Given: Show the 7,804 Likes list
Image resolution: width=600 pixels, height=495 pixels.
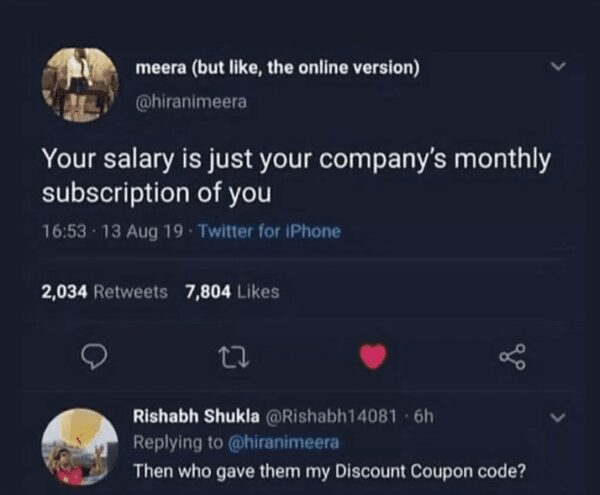Looking at the screenshot, I should pyautogui.click(x=232, y=292).
